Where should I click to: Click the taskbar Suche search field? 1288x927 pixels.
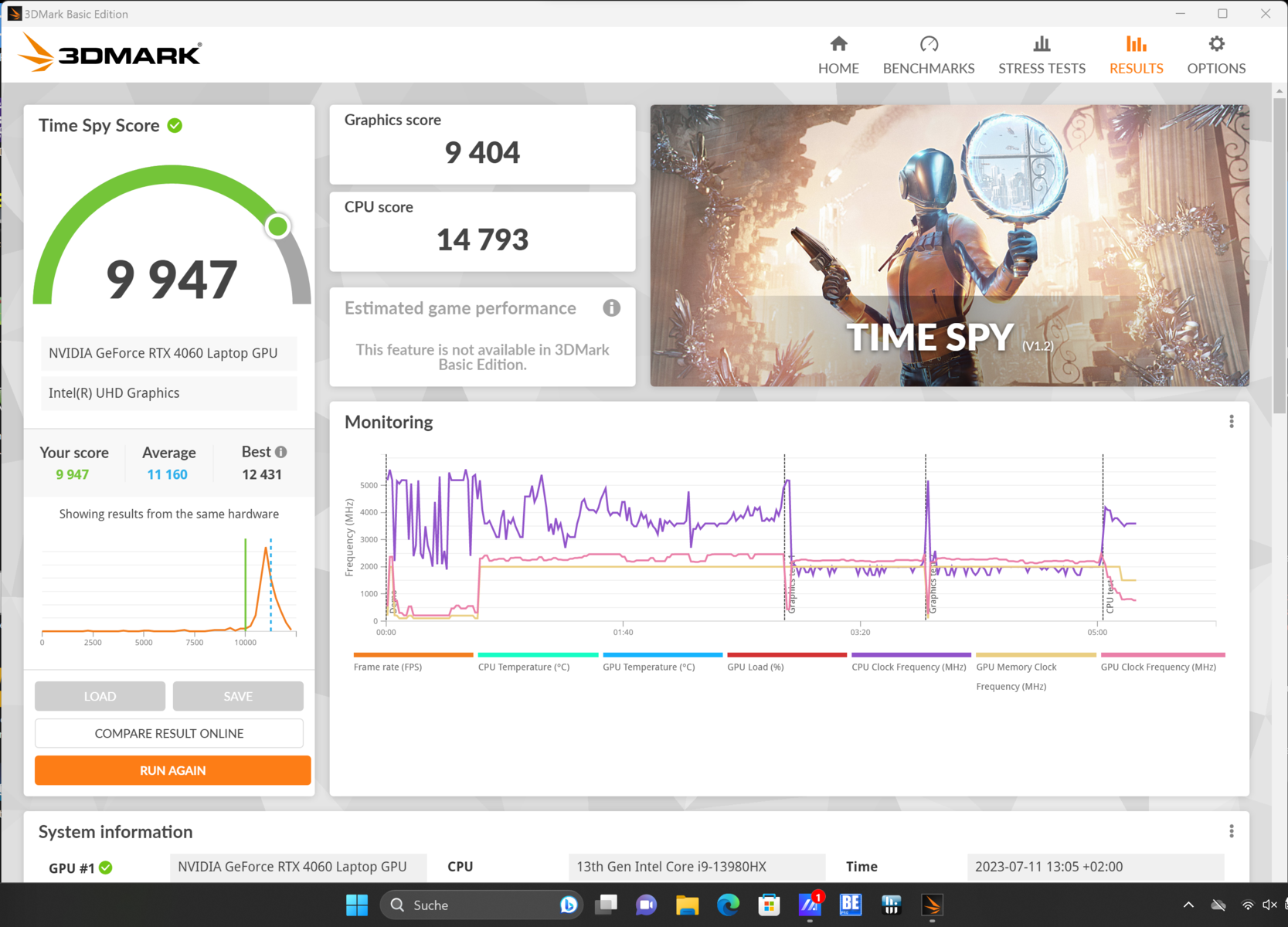pyautogui.click(x=481, y=905)
